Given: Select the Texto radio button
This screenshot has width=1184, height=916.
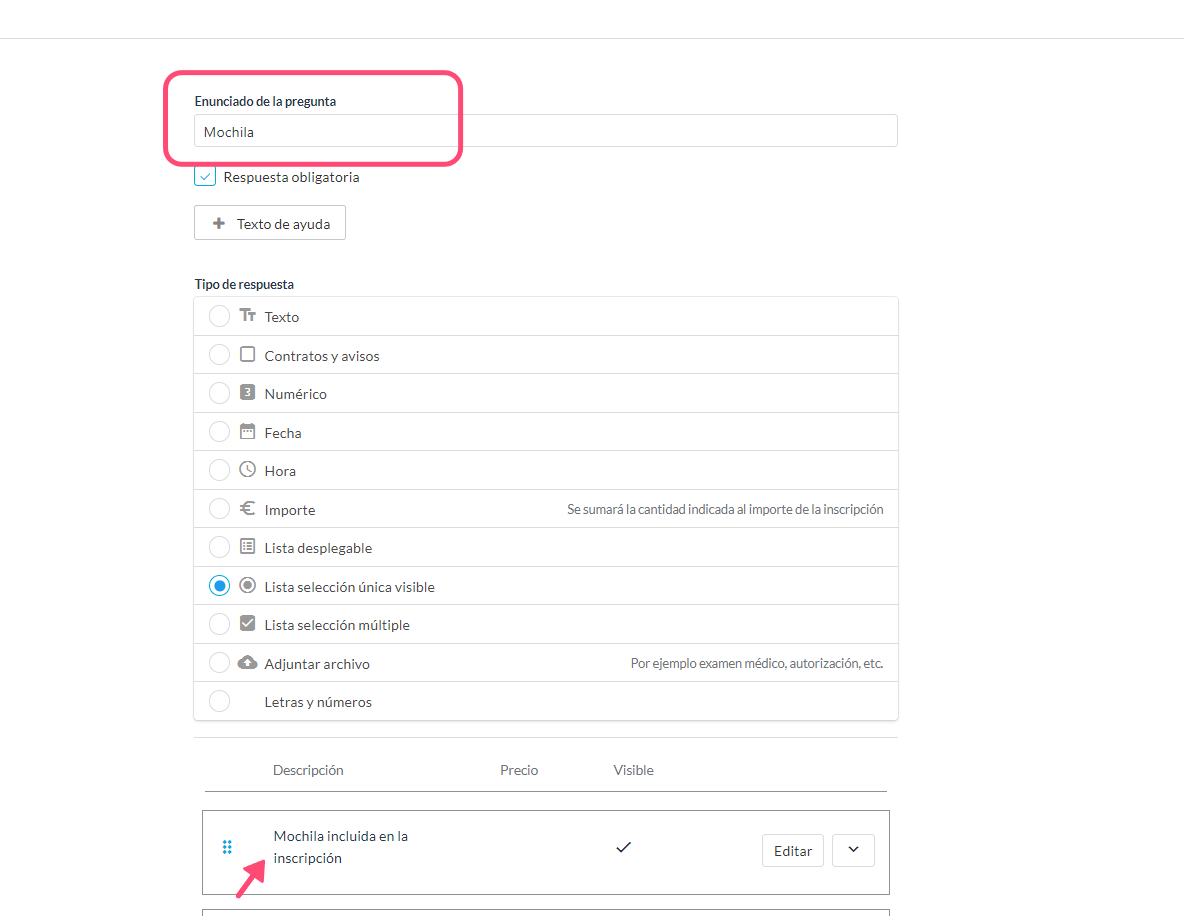Looking at the screenshot, I should tap(219, 317).
